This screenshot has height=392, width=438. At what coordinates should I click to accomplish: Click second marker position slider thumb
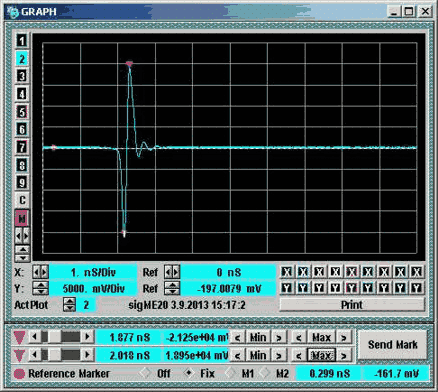(x=54, y=355)
